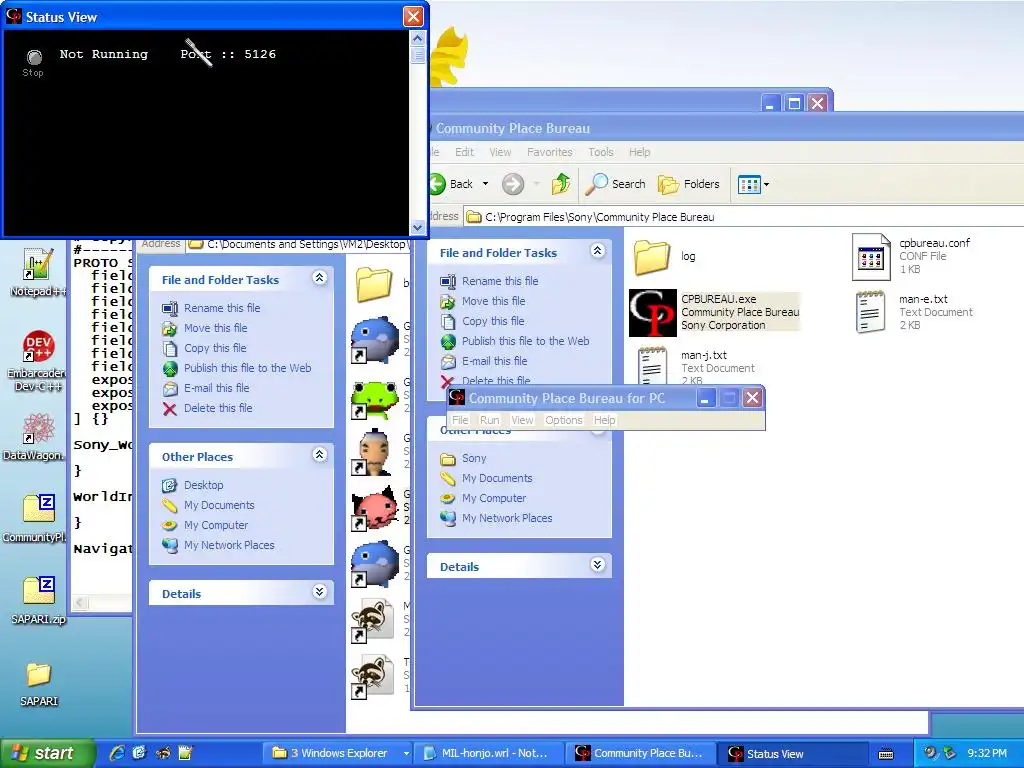
Task: Collapse File and Folder Tasks in Desktop window
Action: pyautogui.click(x=319, y=278)
